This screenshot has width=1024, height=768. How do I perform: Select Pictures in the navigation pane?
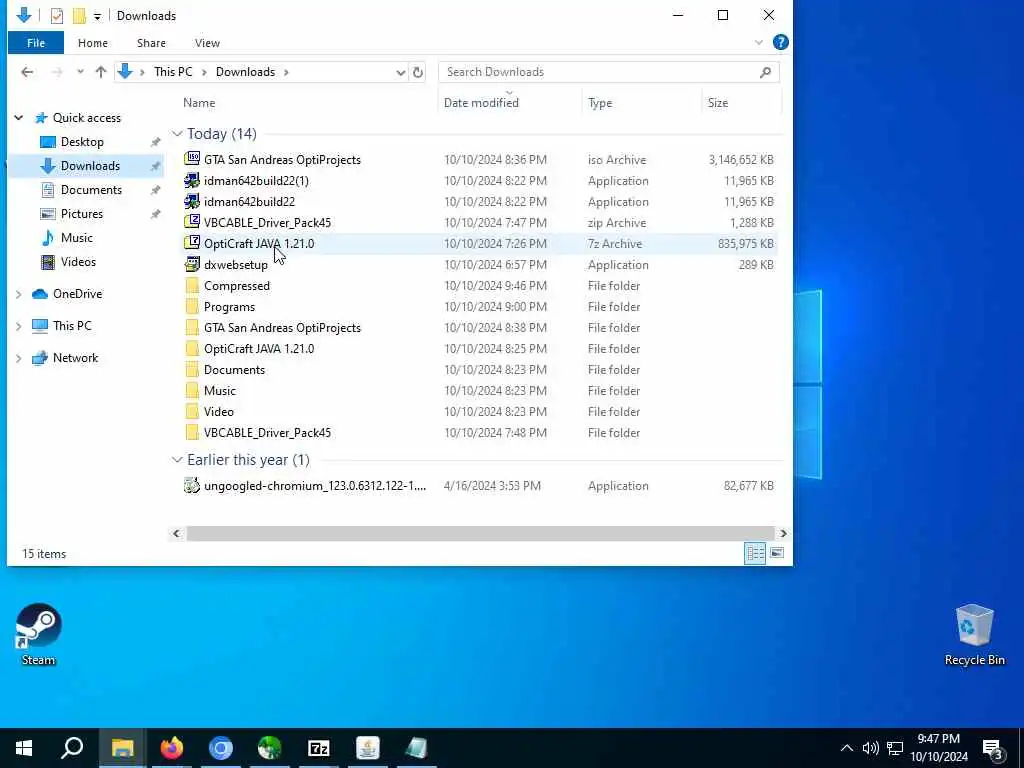(82, 214)
